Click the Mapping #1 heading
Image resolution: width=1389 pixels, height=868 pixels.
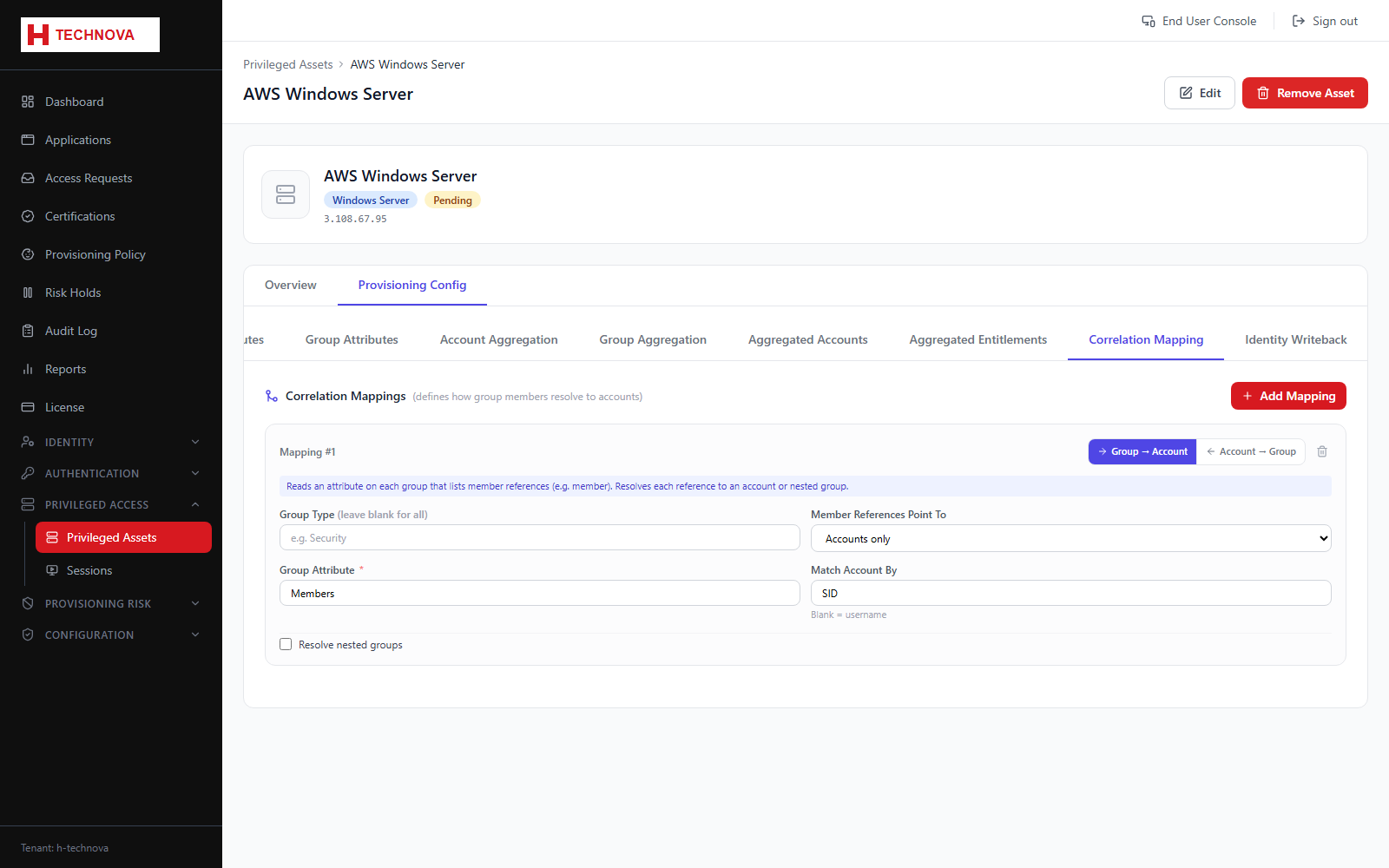(307, 451)
